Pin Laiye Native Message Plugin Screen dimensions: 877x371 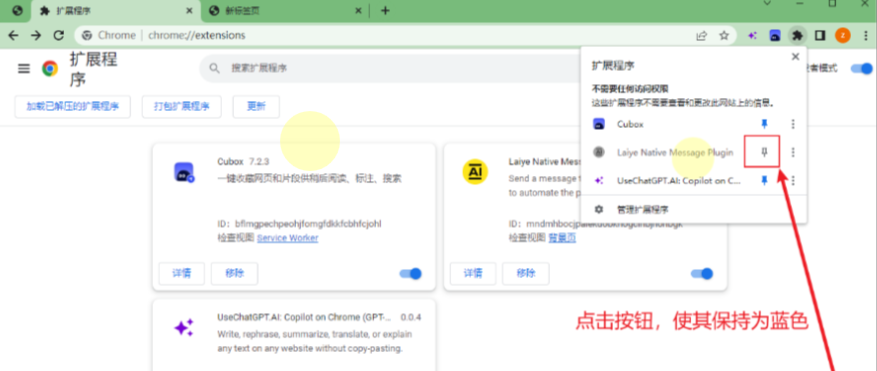click(765, 152)
